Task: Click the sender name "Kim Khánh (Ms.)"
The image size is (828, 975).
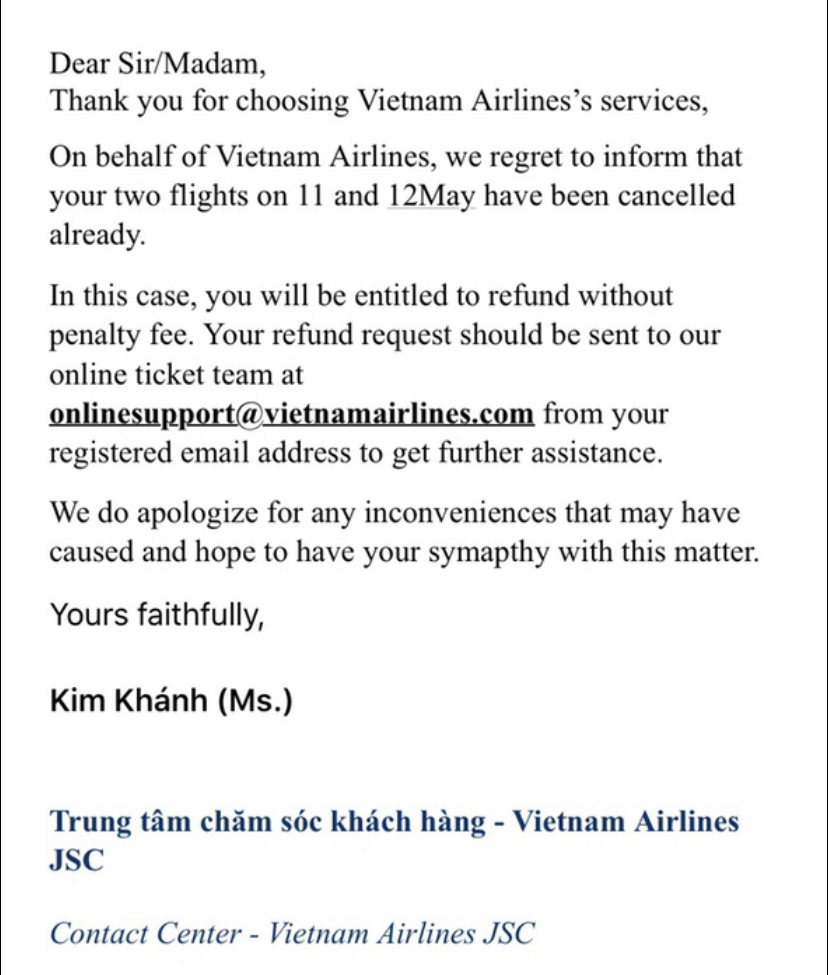Action: (x=171, y=701)
